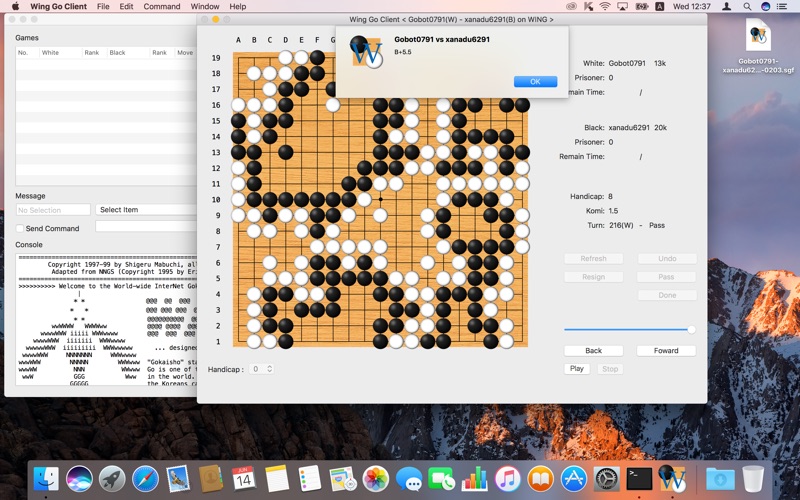Open Contacts from the dock
Image resolution: width=800 pixels, height=500 pixels.
click(211, 479)
